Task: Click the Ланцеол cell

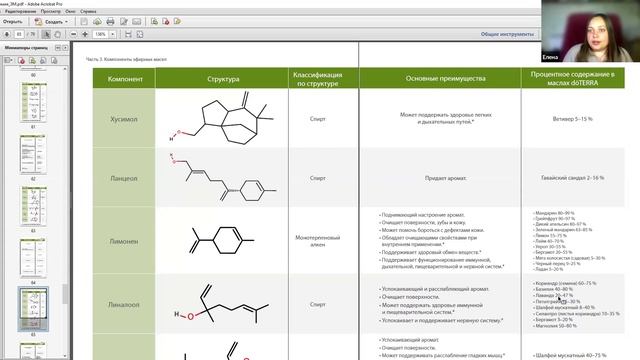Action: (124, 178)
